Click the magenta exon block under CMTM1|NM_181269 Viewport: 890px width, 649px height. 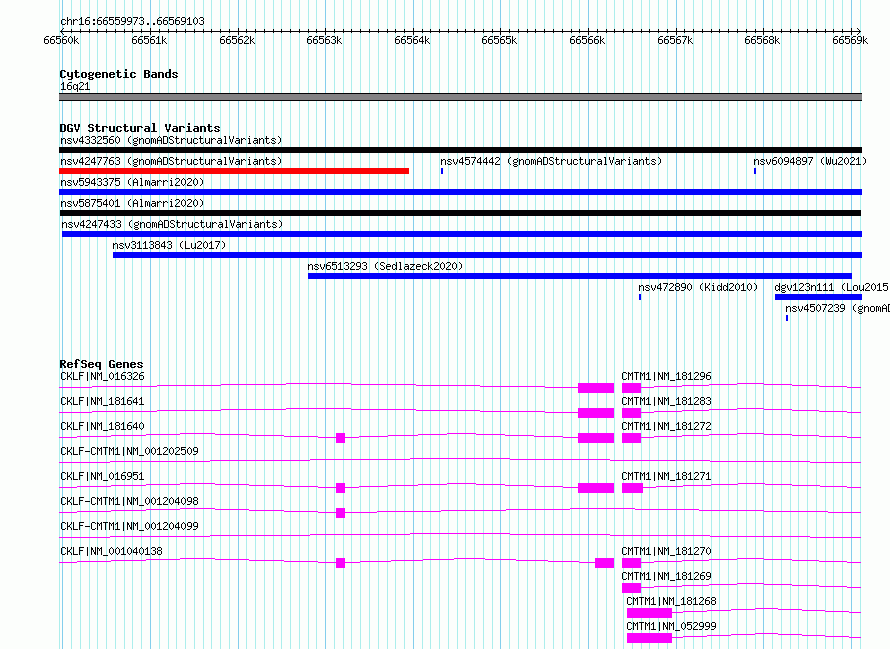631,588
